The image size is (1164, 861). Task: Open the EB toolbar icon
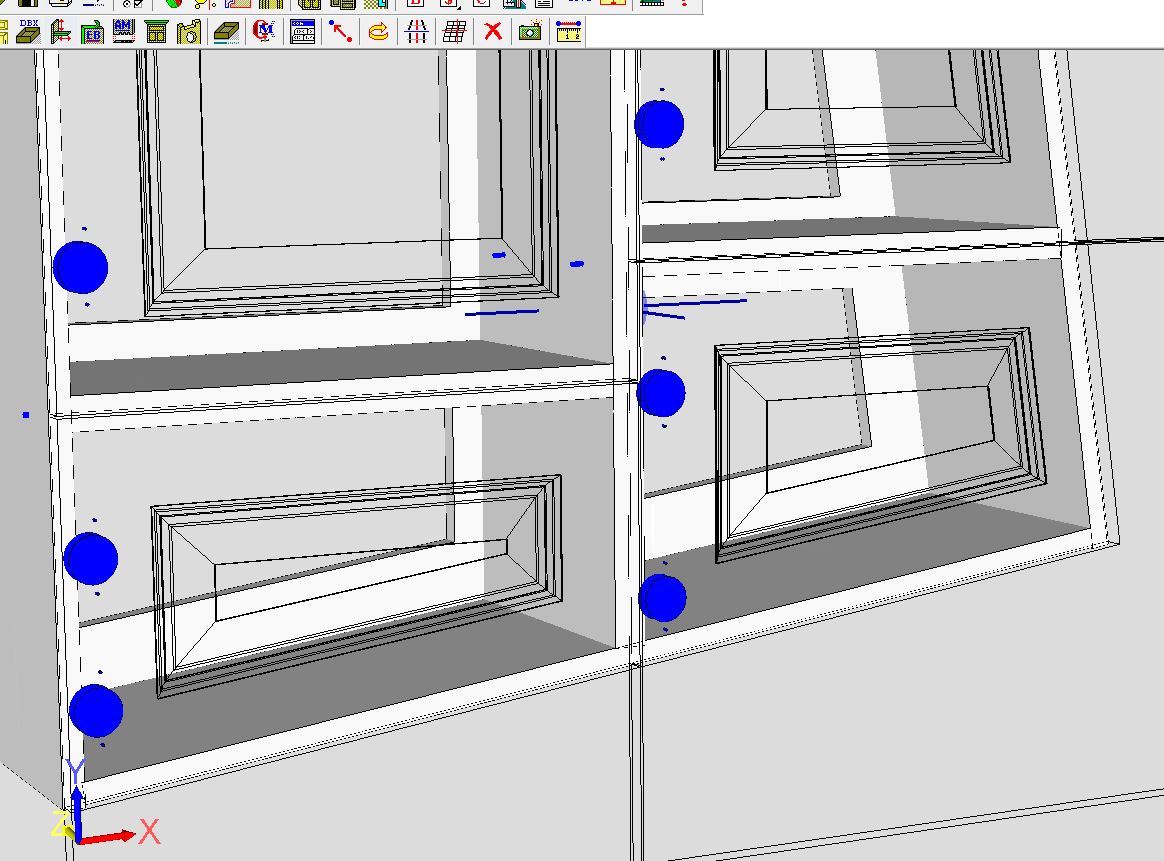pos(92,31)
